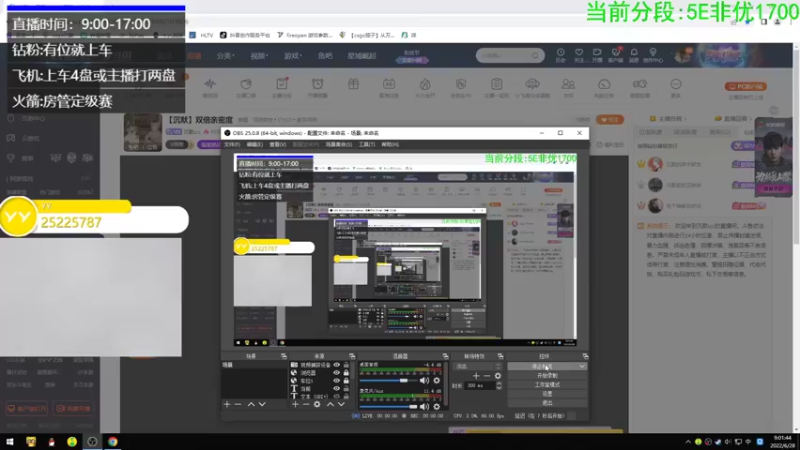Open the Windows Start menu
The image size is (800, 450).
pos(10,442)
